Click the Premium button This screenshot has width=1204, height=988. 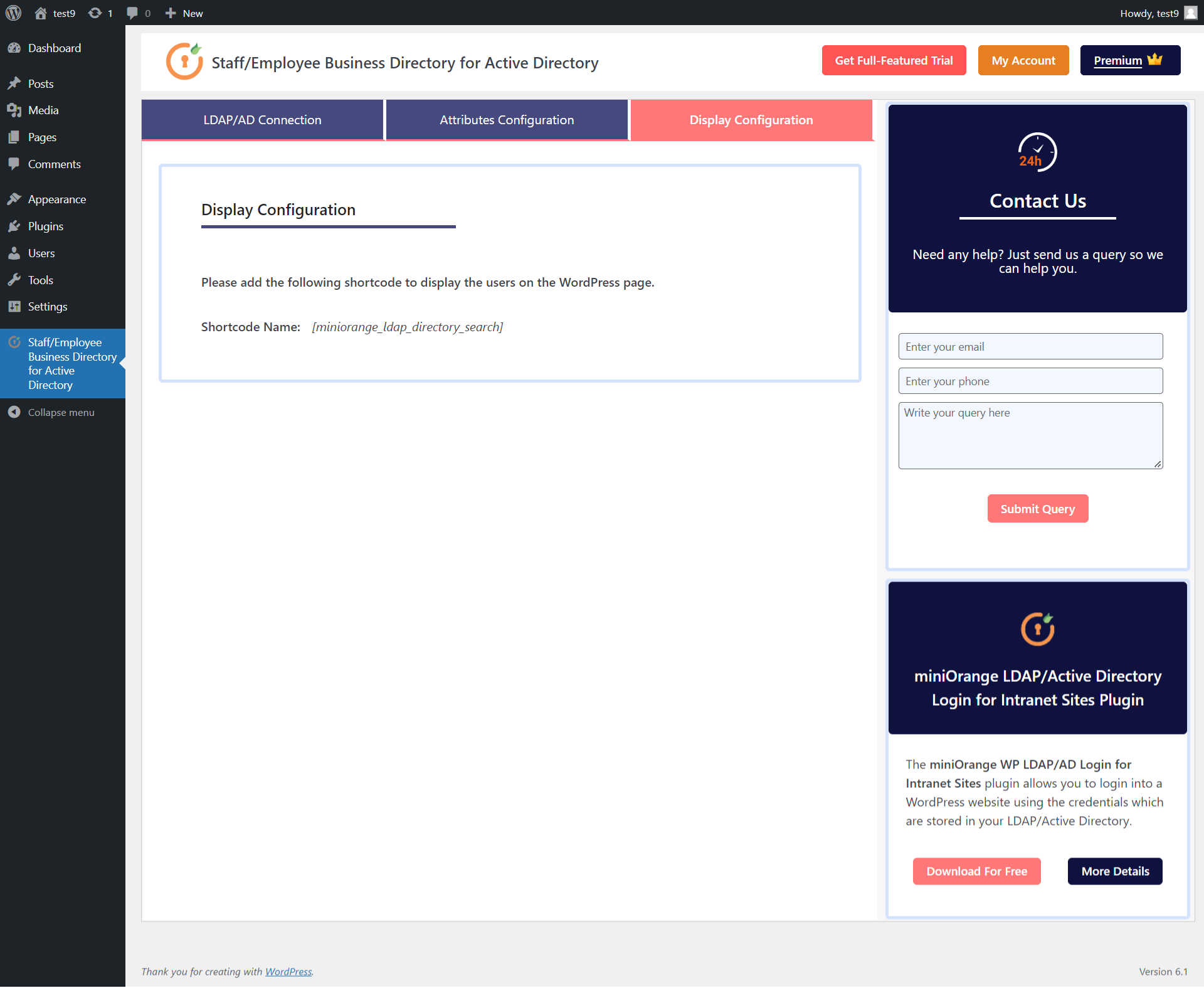pos(1130,60)
